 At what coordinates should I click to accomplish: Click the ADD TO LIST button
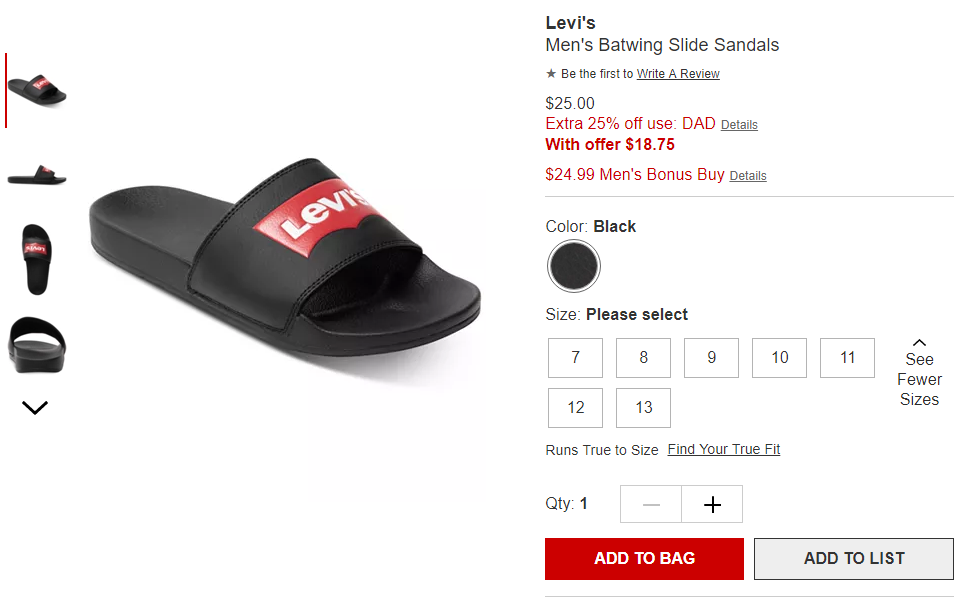(854, 558)
